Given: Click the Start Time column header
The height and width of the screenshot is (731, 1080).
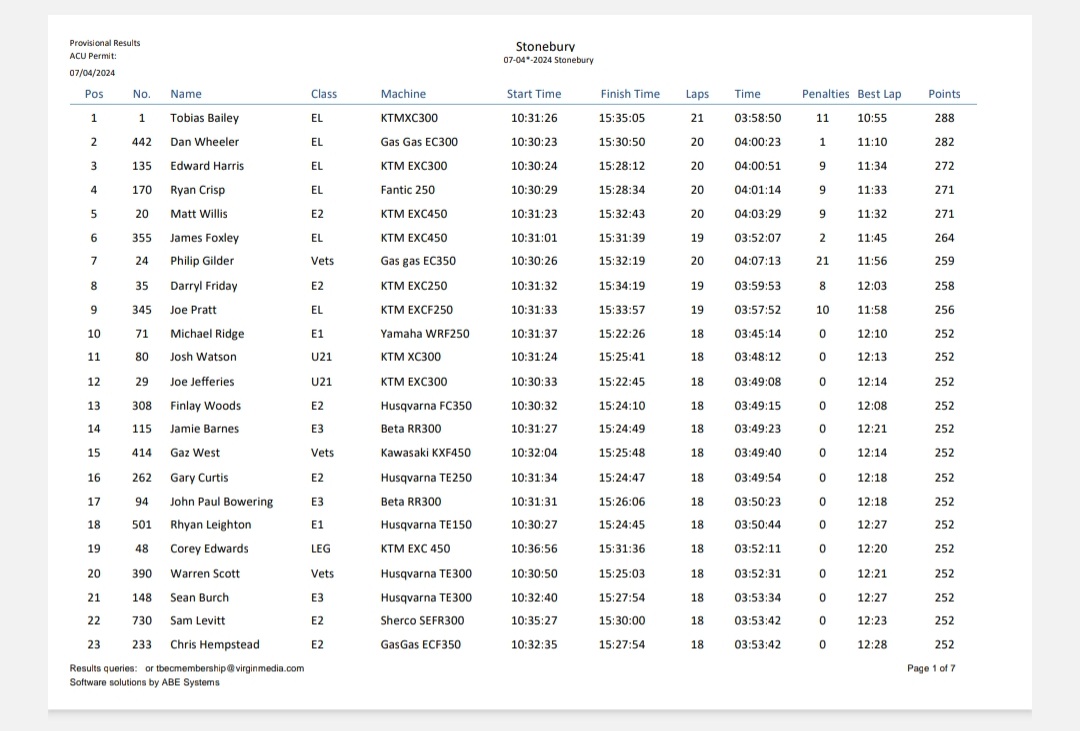Looking at the screenshot, I should tap(534, 94).
